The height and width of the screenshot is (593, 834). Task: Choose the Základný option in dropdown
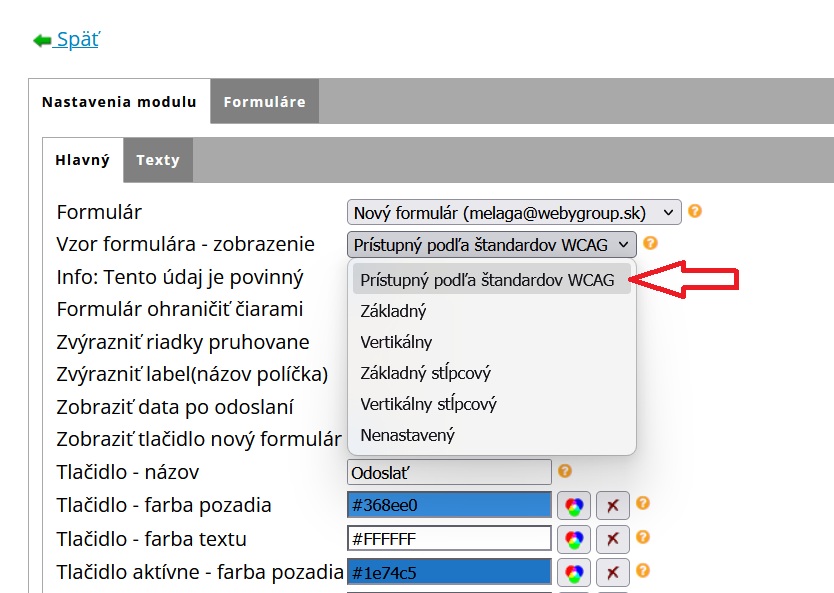pyautogui.click(x=393, y=311)
